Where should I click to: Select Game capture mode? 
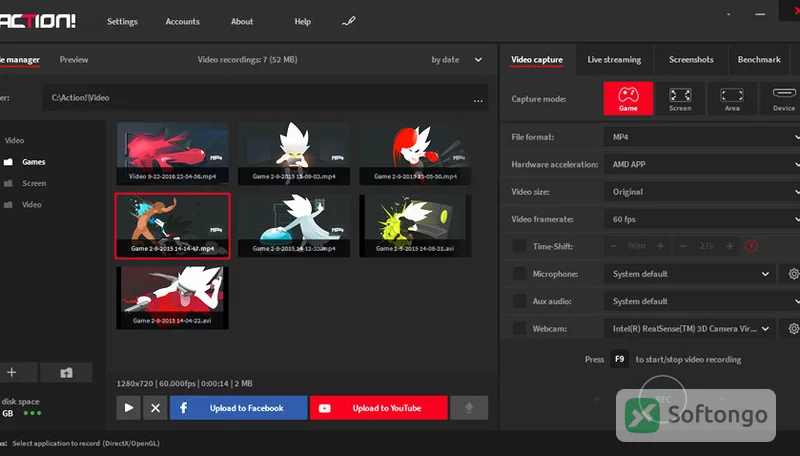point(628,98)
